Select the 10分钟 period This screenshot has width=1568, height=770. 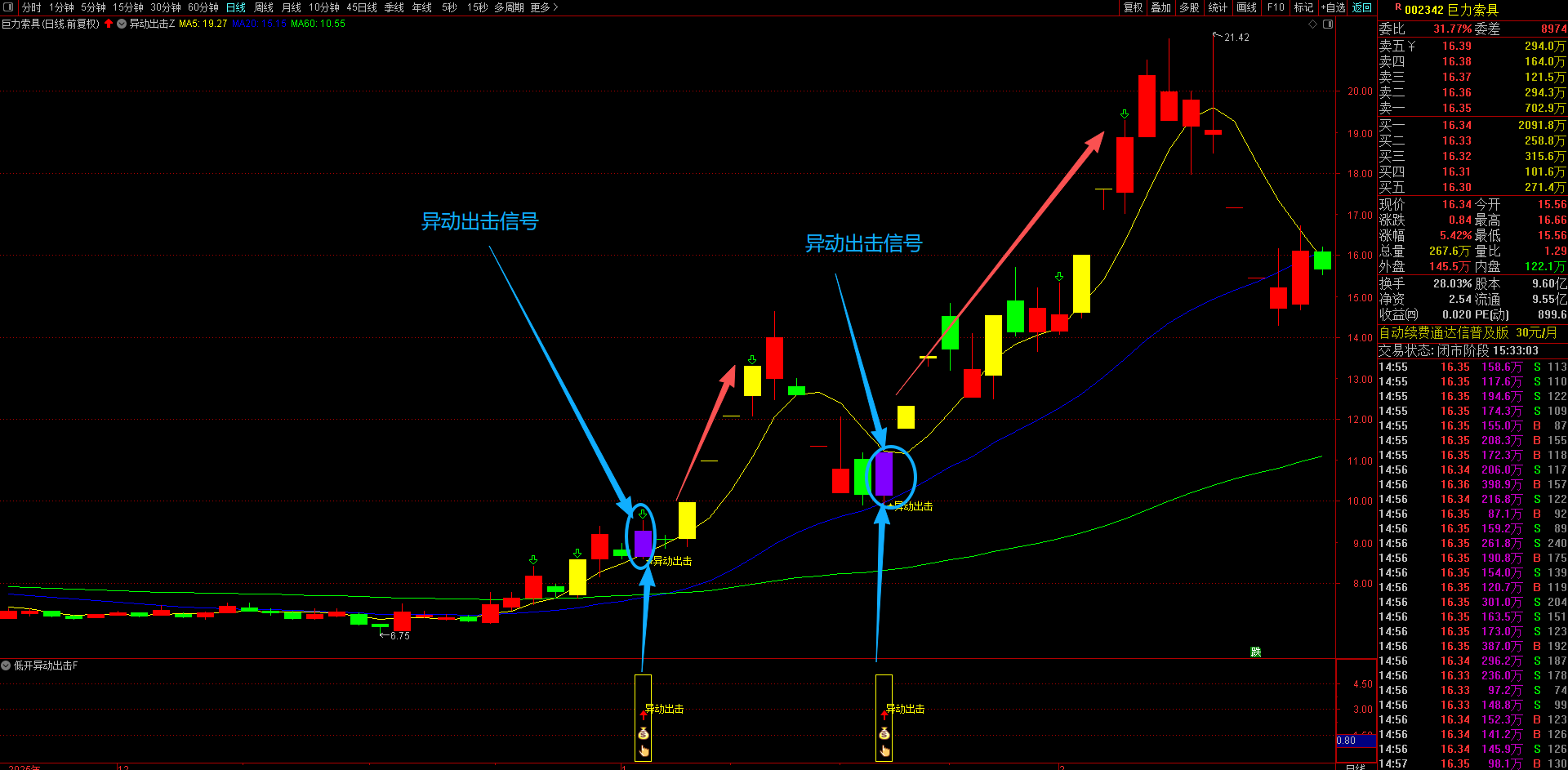click(324, 7)
